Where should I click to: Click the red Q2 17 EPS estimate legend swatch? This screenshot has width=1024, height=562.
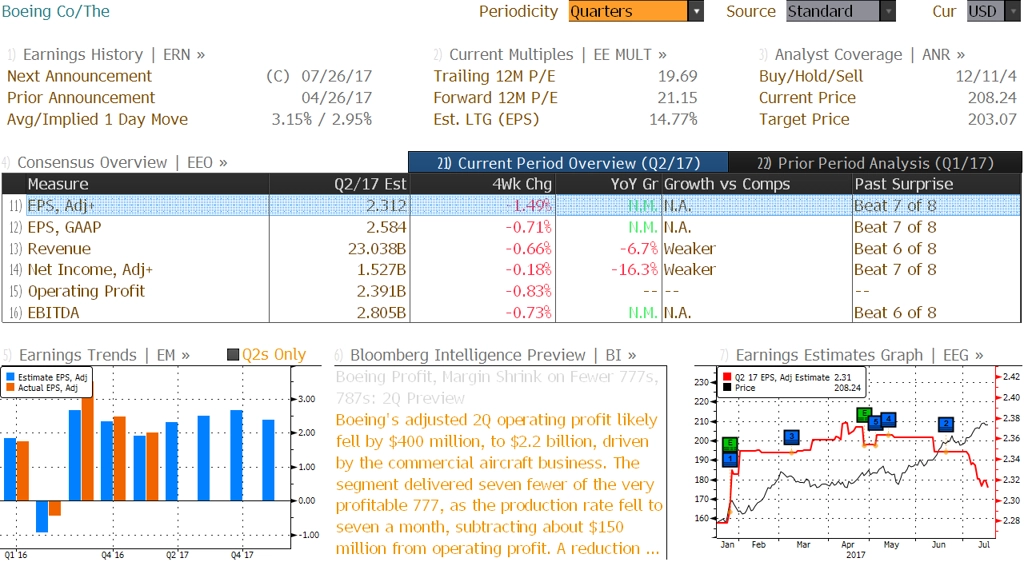(x=727, y=377)
